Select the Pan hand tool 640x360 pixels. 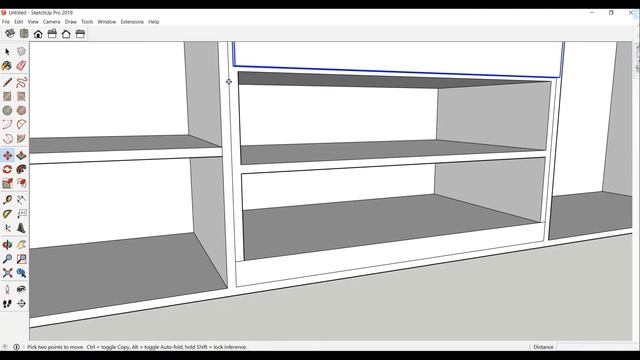tap(21, 245)
